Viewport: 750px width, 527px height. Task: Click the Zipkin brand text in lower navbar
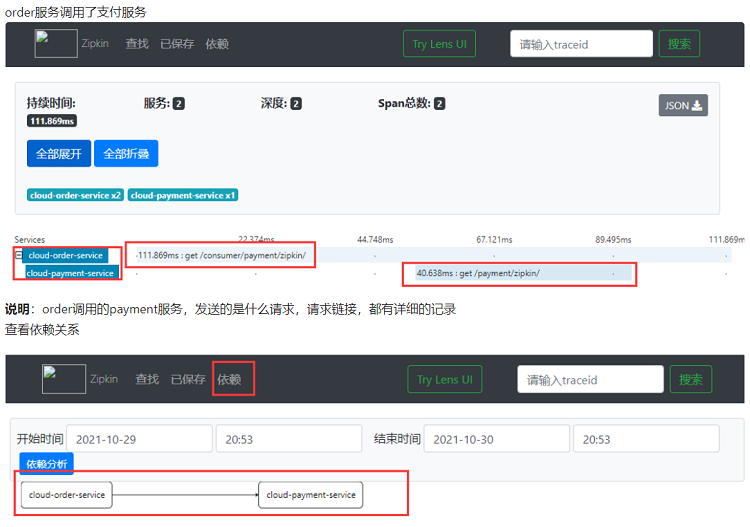tap(104, 379)
